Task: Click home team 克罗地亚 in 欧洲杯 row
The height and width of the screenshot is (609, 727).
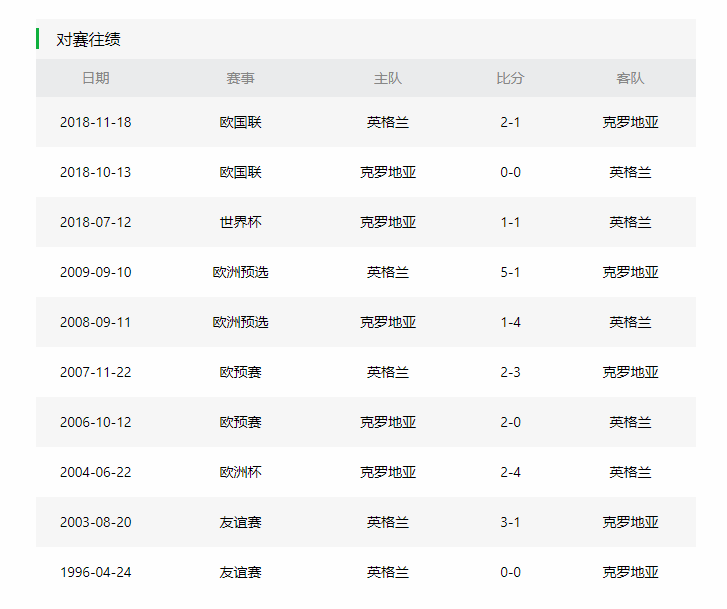Action: pos(388,472)
